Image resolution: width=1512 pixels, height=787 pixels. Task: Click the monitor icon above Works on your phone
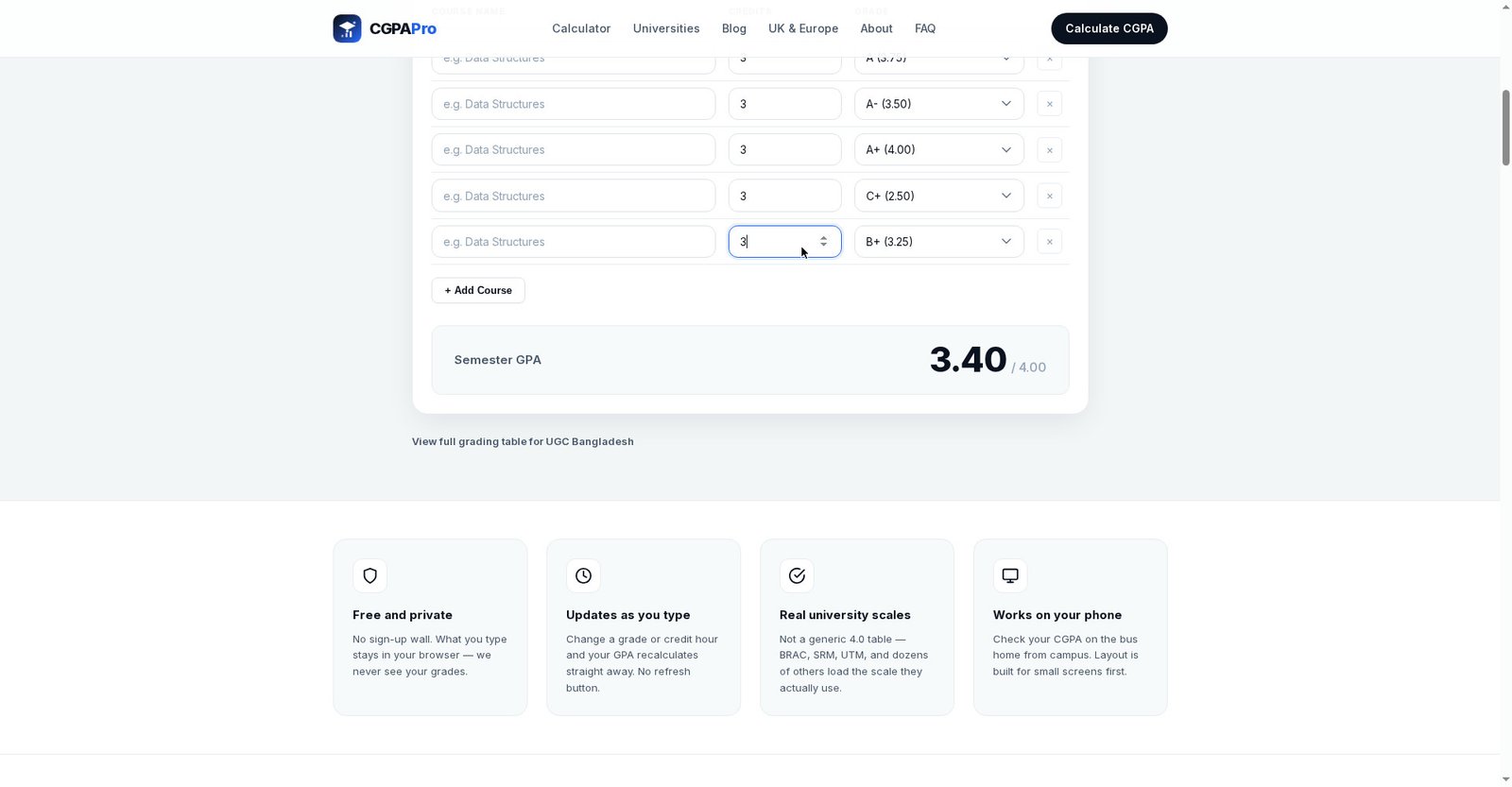click(x=1010, y=575)
